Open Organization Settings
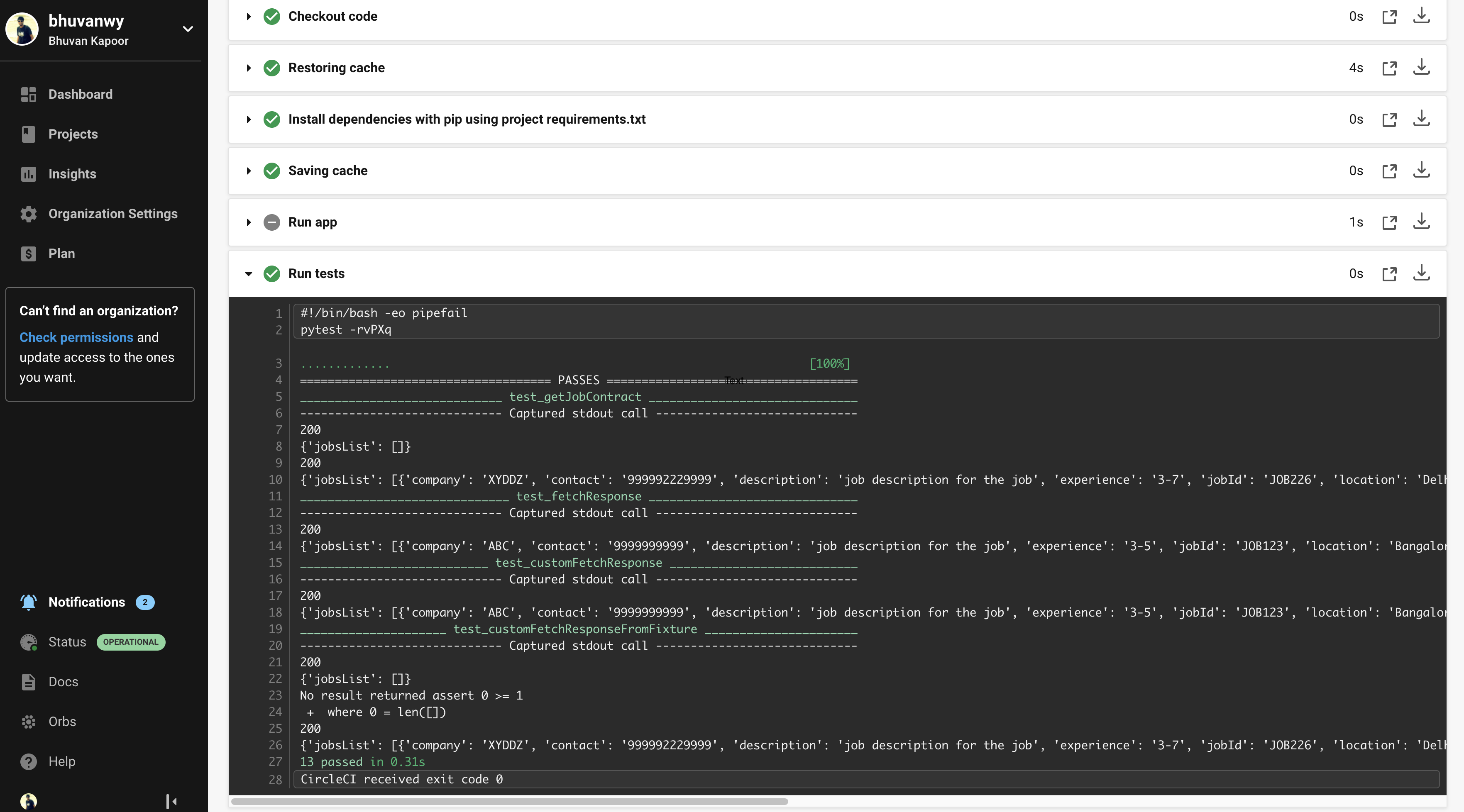Screen dimensions: 1464x812 tap(112, 214)
